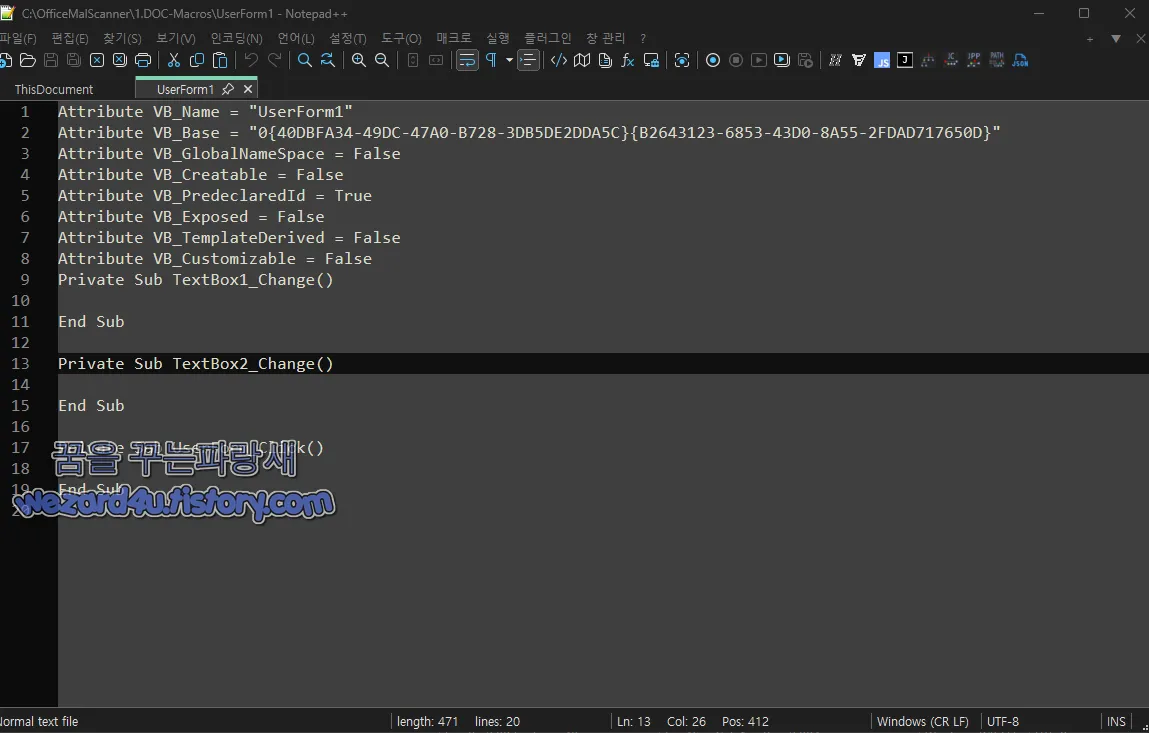This screenshot has width=1149, height=733.
Task: Click the blue JS plugin icon
Action: click(x=882, y=60)
